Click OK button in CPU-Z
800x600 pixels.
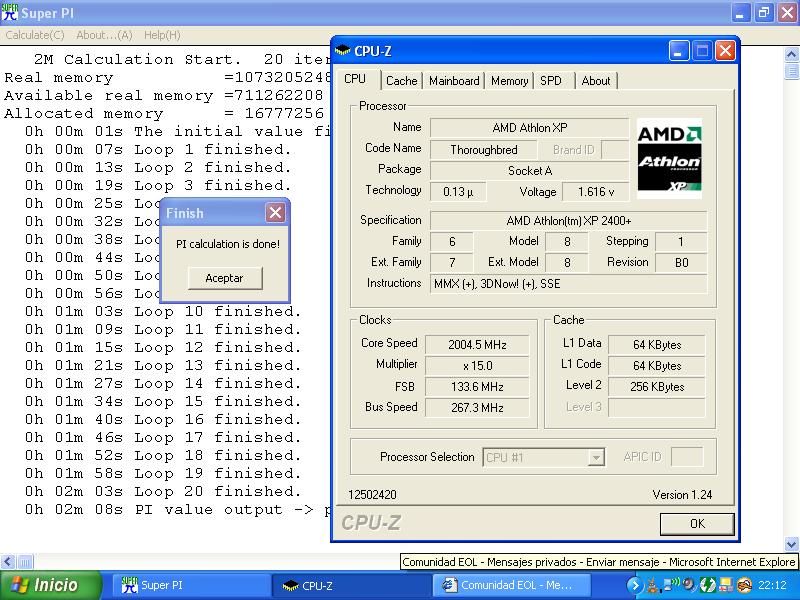[x=697, y=523]
